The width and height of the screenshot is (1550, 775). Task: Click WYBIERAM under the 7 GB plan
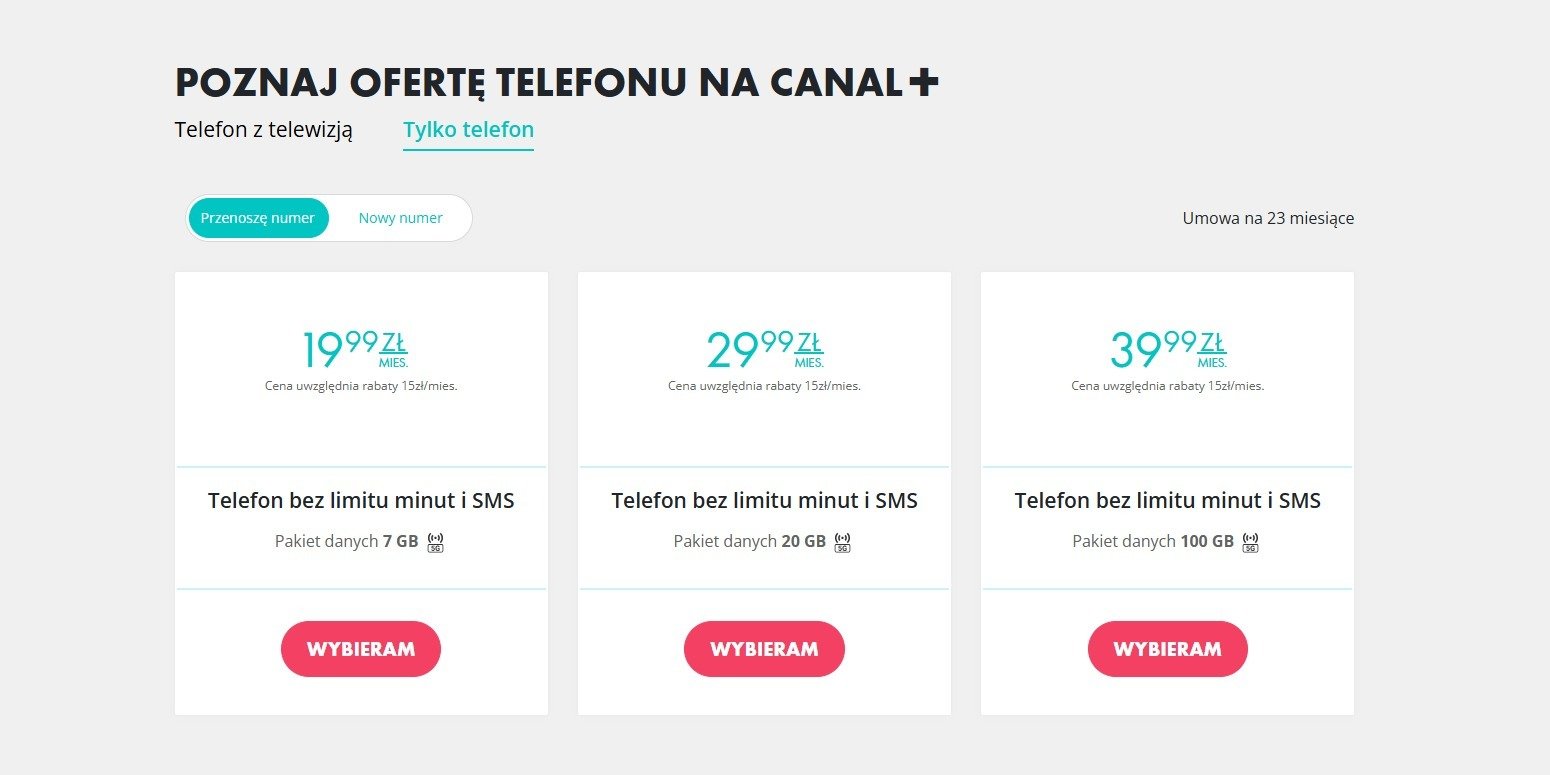point(360,648)
